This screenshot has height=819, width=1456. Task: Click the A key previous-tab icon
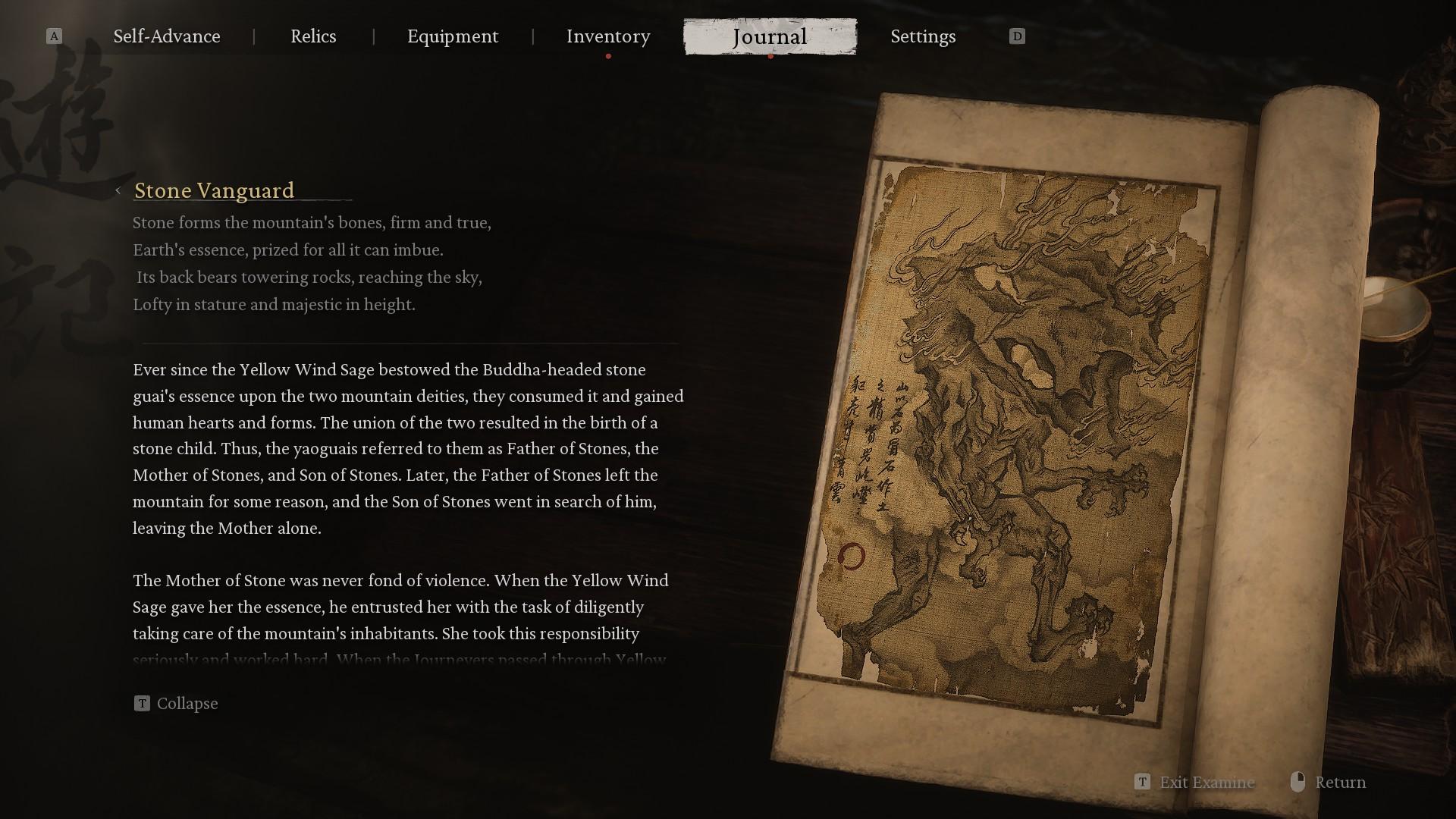54,36
